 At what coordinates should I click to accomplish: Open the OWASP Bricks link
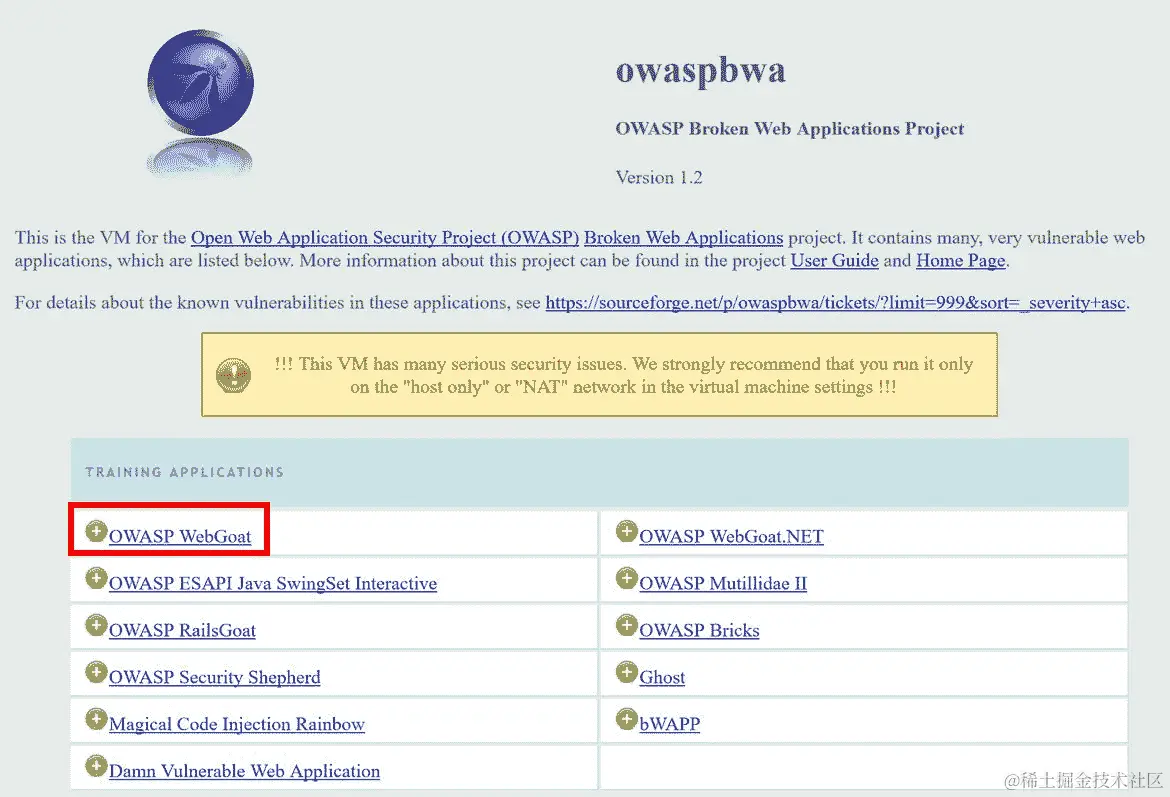pyautogui.click(x=699, y=631)
